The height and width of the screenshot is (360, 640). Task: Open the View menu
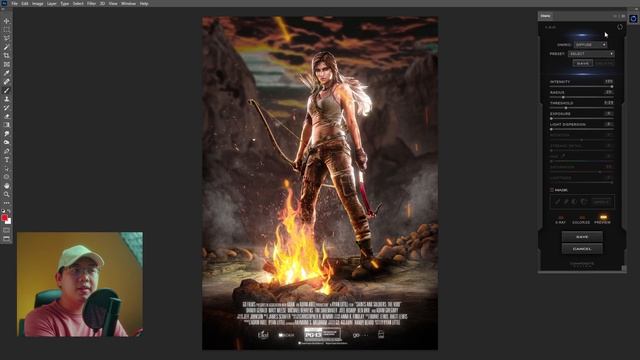113,4
